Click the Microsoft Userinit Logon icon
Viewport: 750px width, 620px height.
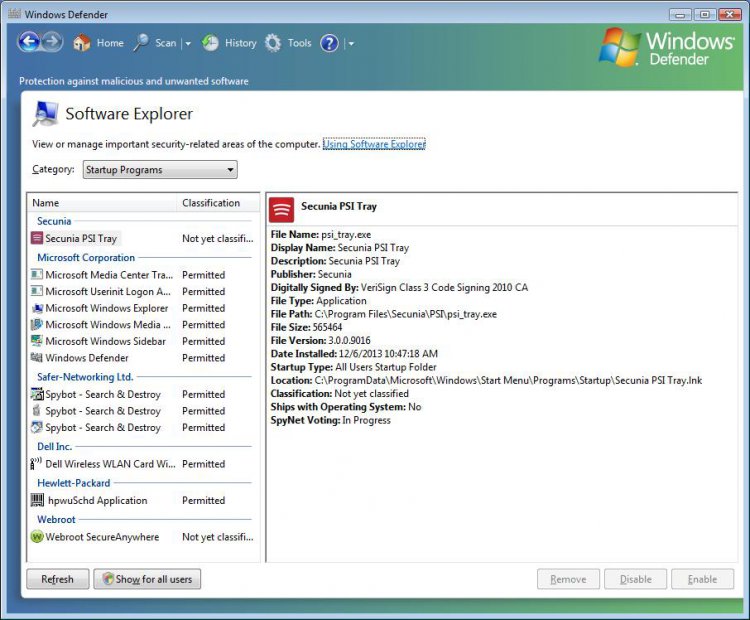point(37,291)
